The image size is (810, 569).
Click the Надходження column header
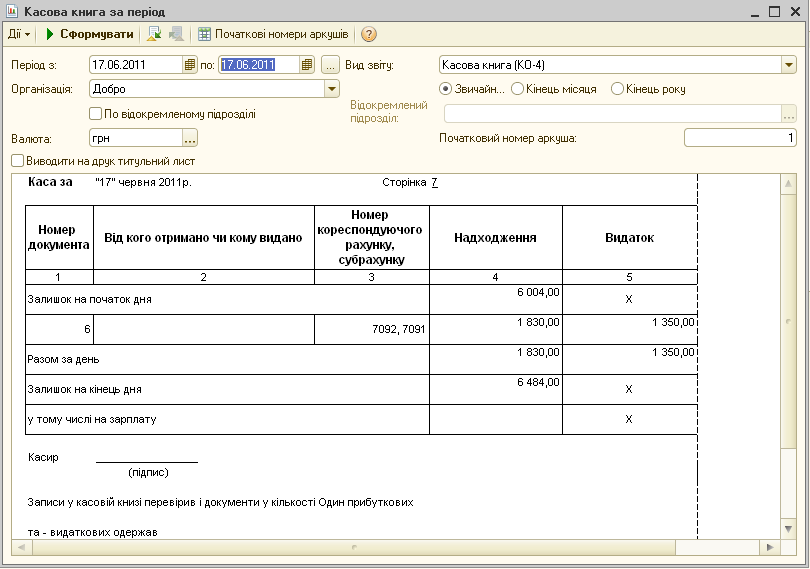[495, 238]
